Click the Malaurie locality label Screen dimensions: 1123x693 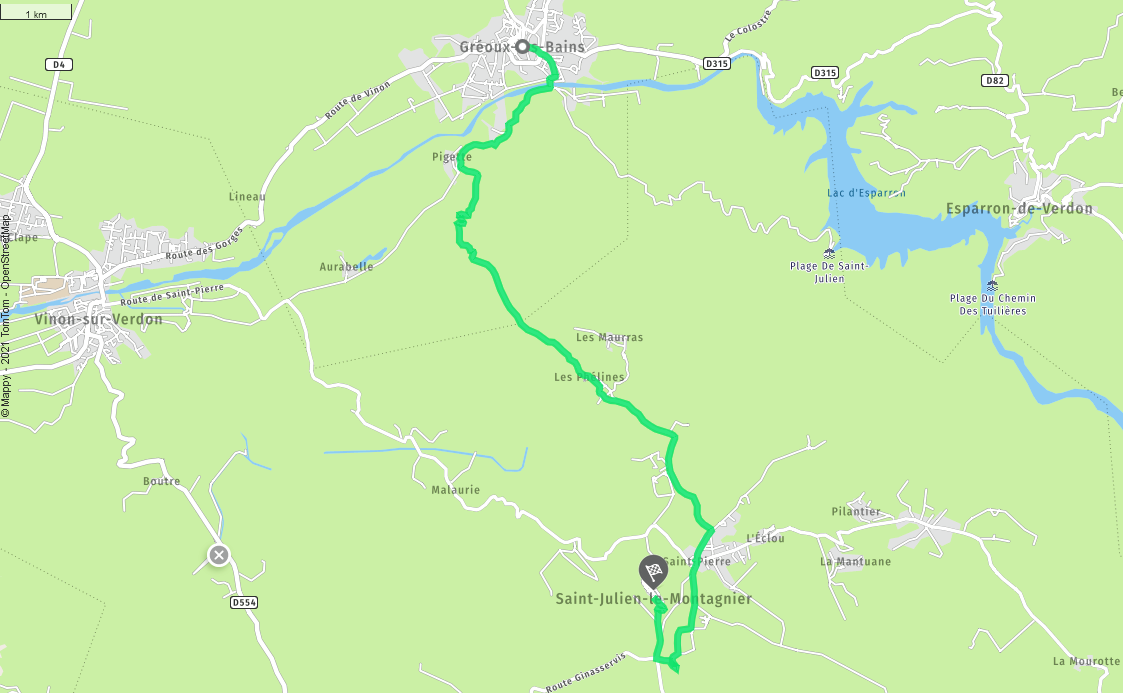[x=456, y=490]
